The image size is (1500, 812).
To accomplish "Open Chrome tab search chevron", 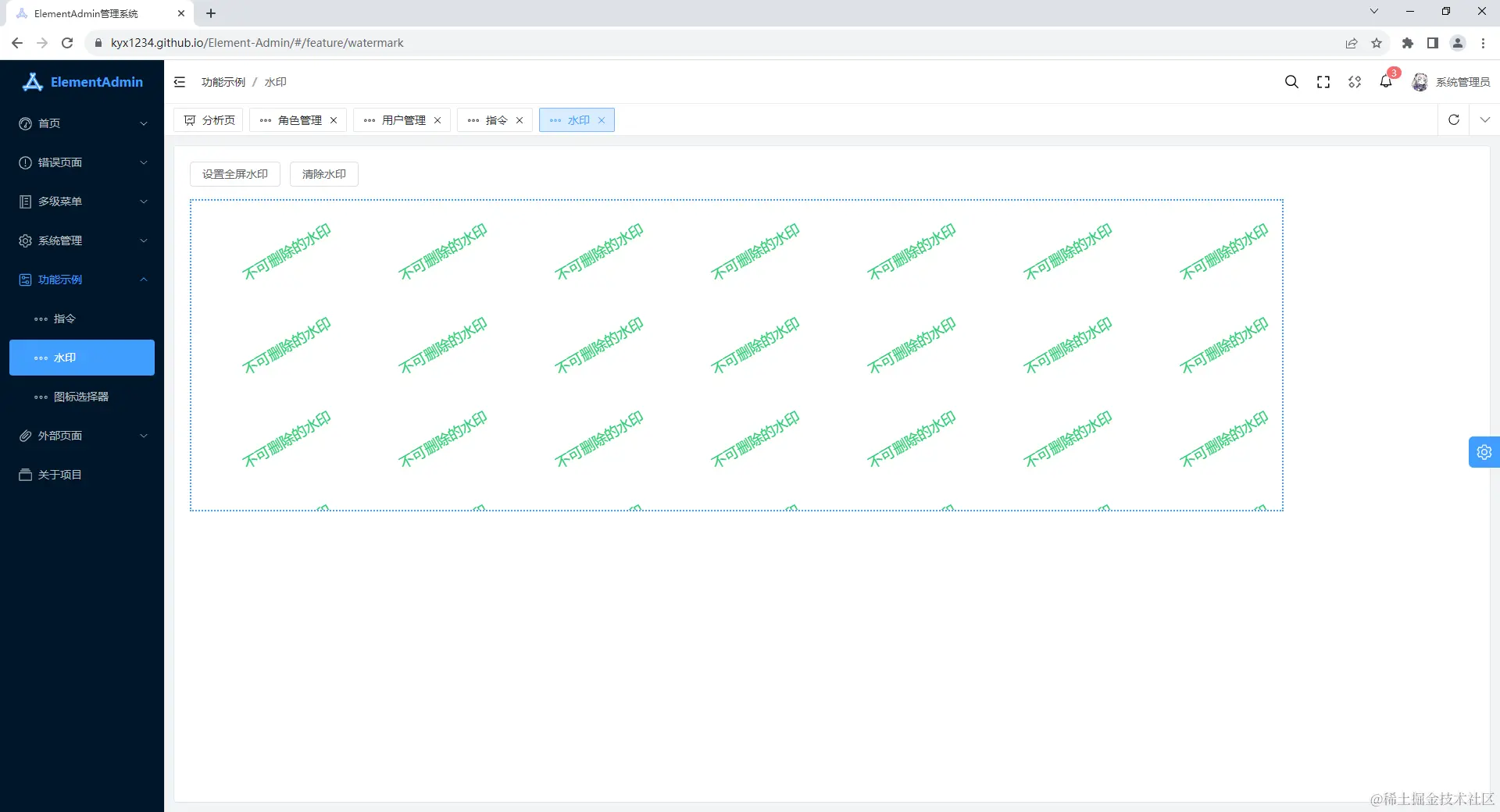I will click(1374, 12).
